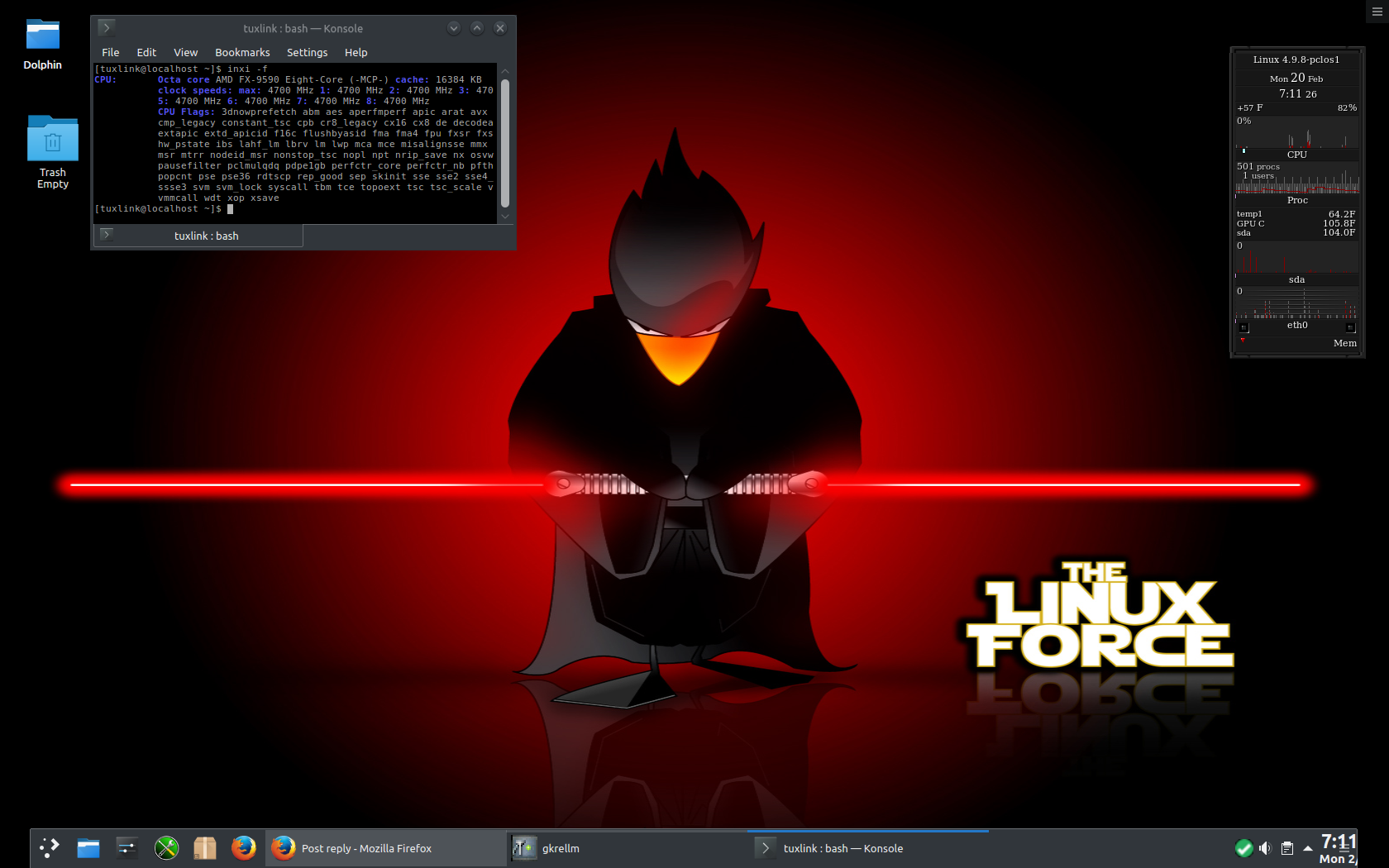Toggle the sda disk chart in GKrellM
Image resolution: width=1389 pixels, height=868 pixels.
pyautogui.click(x=1296, y=279)
